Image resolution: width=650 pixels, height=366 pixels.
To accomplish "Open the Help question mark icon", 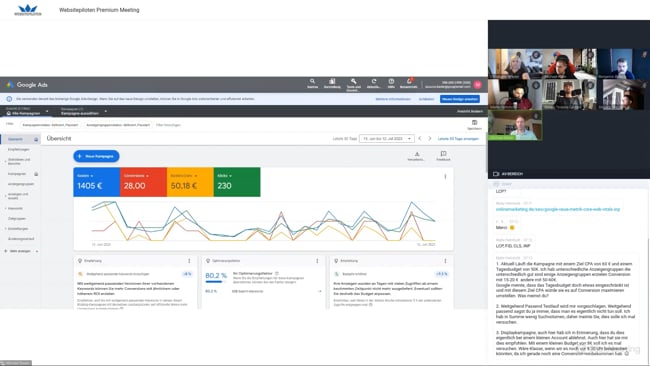I will tap(391, 81).
